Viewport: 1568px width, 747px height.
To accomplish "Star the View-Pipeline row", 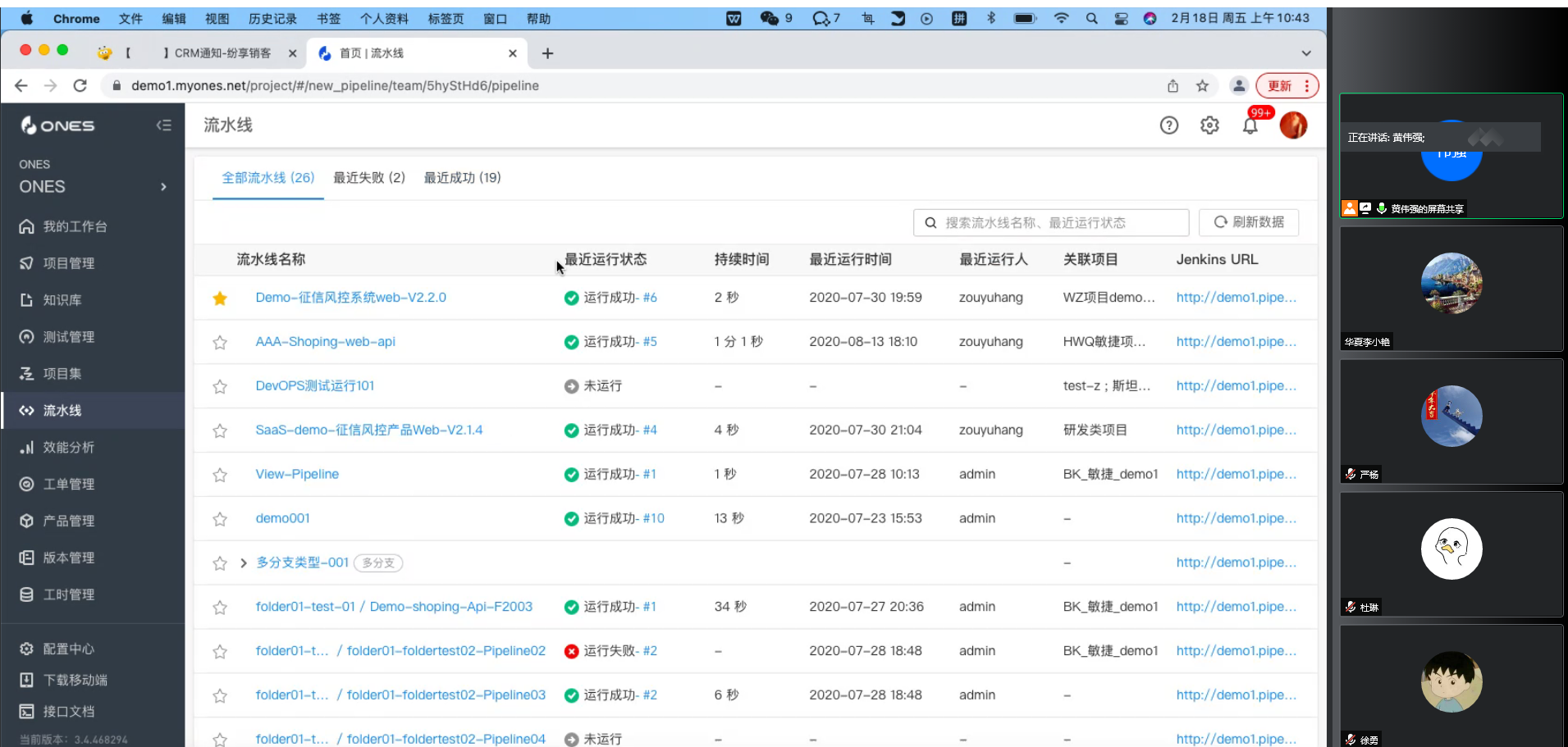I will pyautogui.click(x=220, y=476).
